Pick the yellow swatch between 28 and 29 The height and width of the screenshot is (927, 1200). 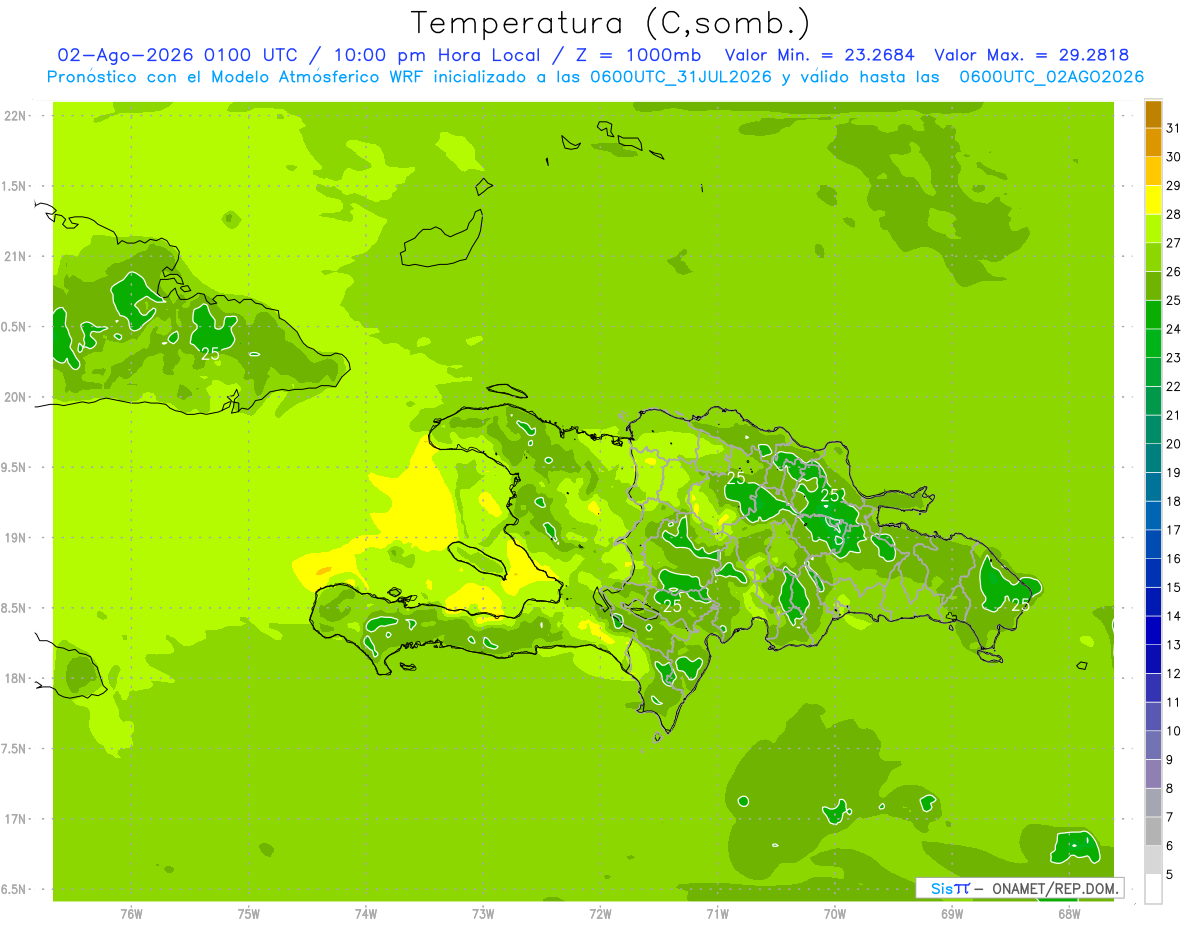[1153, 200]
